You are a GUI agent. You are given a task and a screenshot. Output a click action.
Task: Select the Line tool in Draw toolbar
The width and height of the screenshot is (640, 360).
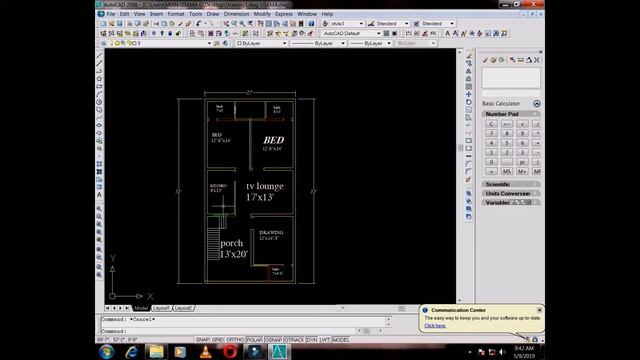(99, 56)
